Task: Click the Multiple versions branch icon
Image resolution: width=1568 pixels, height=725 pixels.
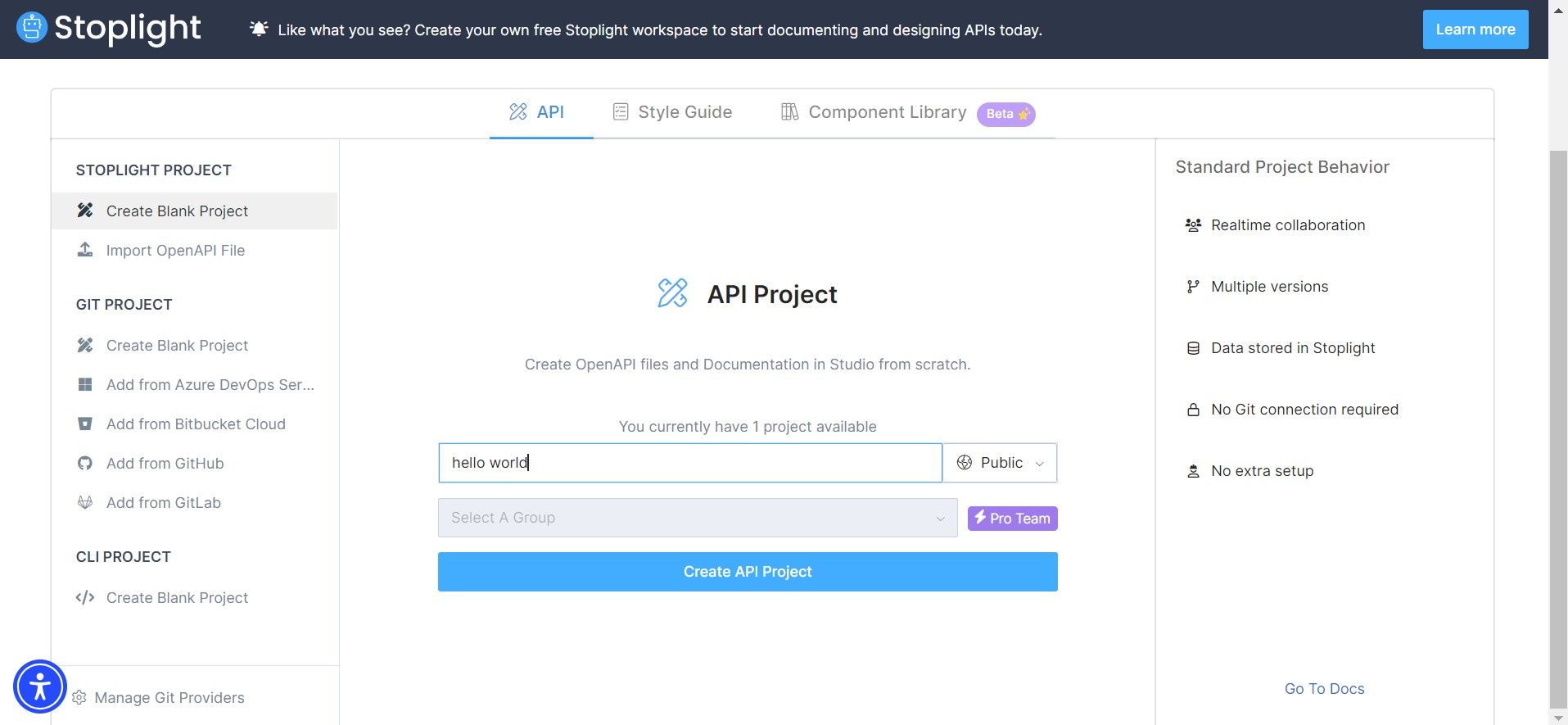Action: click(x=1194, y=287)
